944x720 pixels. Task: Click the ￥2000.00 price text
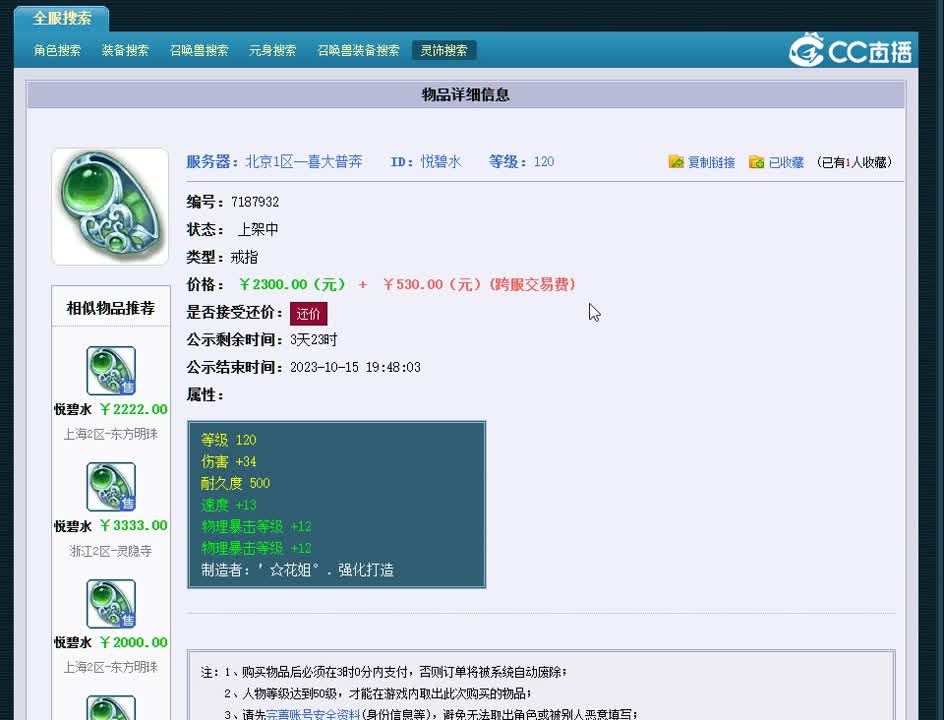coord(134,642)
